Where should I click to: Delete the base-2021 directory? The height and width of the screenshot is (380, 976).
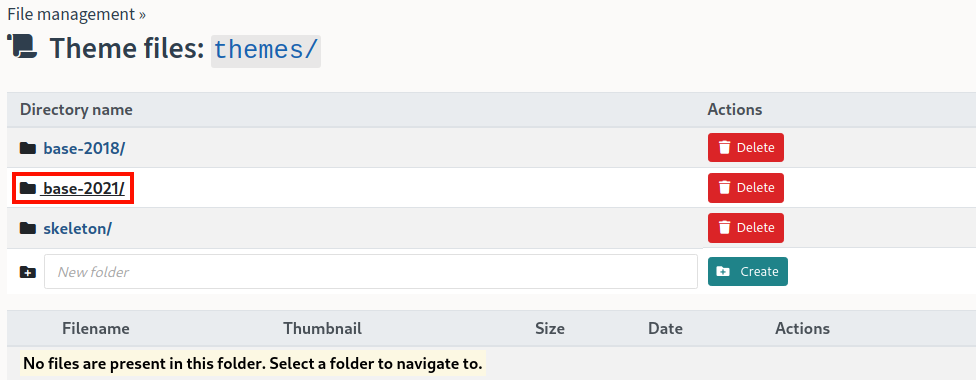click(x=746, y=188)
